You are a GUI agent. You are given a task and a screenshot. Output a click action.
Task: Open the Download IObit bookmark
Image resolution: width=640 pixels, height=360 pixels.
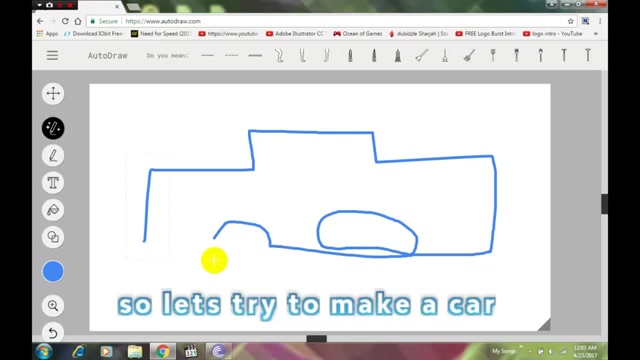click(x=93, y=34)
